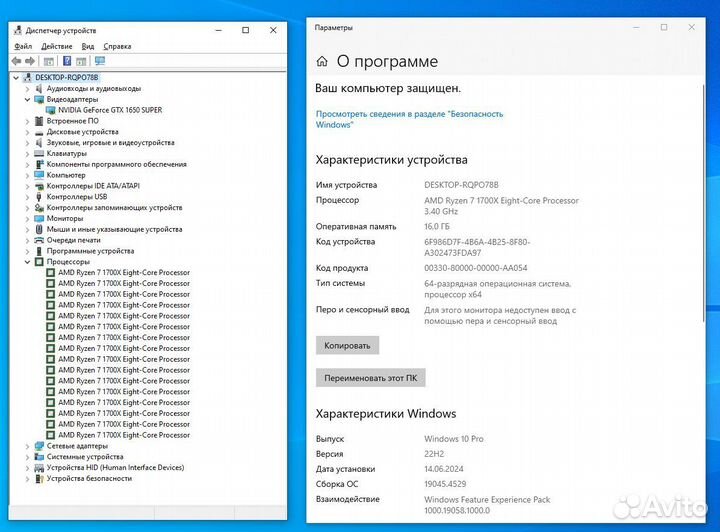The width and height of the screenshot is (720, 532).
Task: Click Переименовать этот ПК button
Action: [x=371, y=378]
